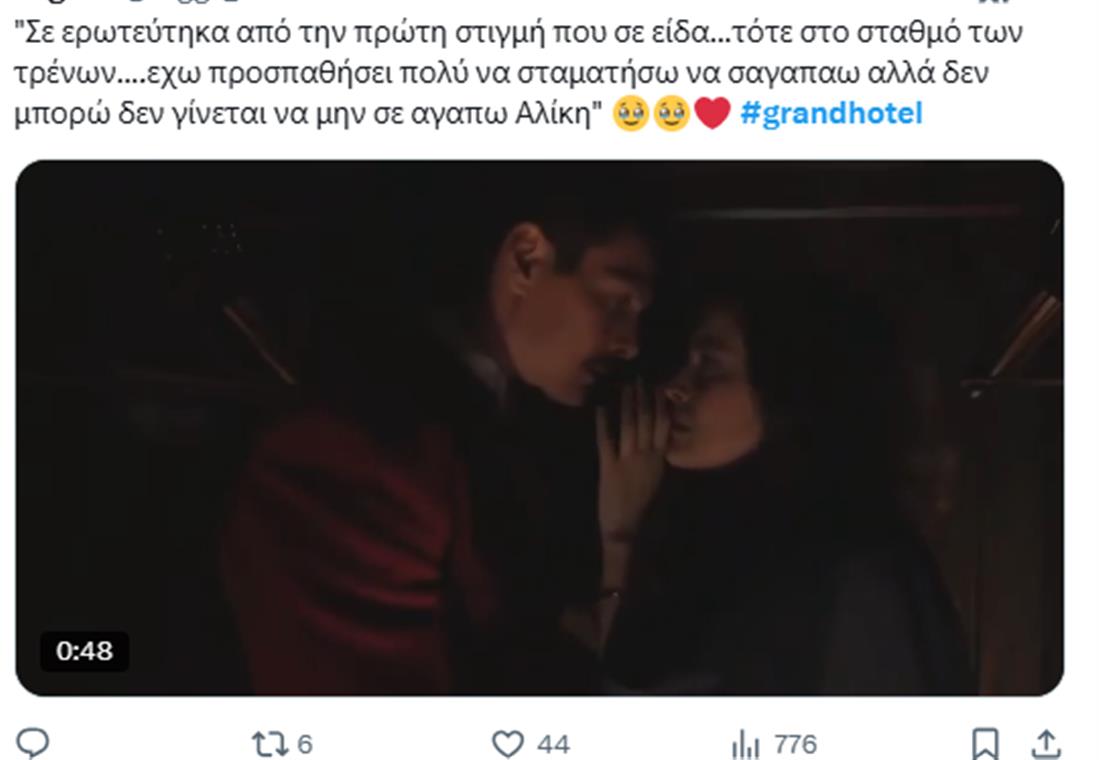Click the 0:48 video duration badge

click(x=85, y=651)
